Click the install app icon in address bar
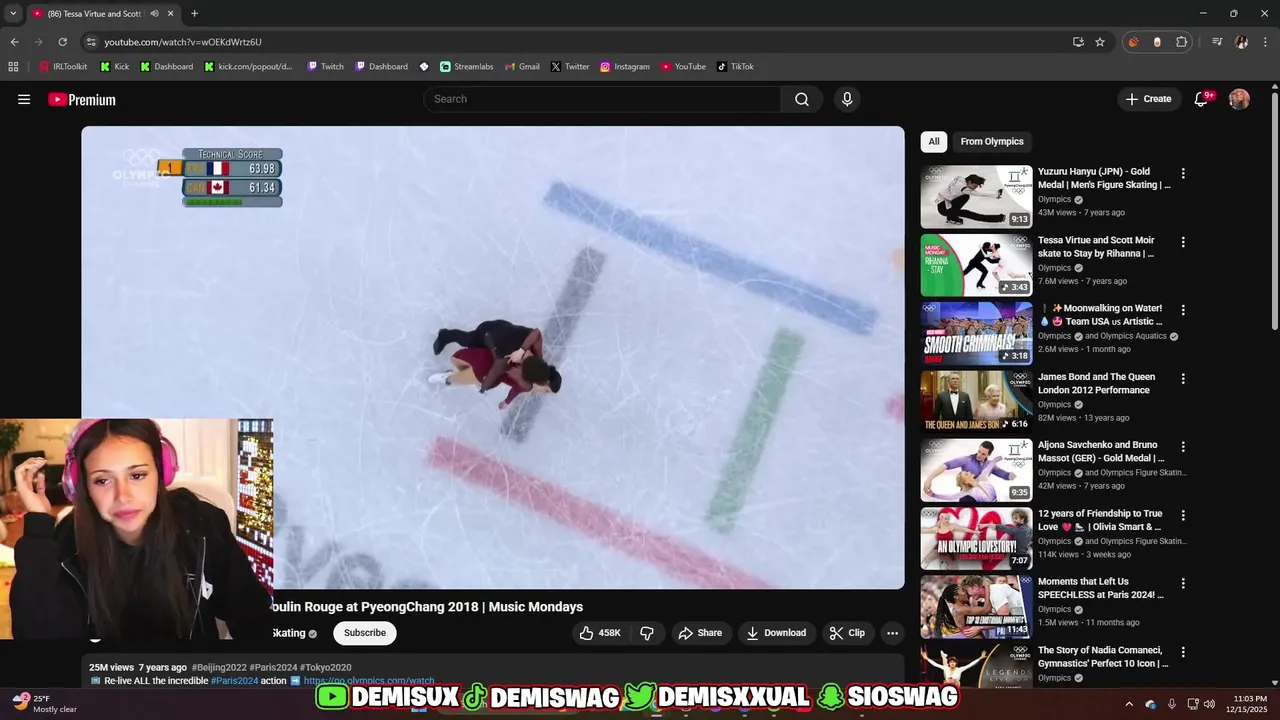Viewport: 1280px width, 720px height. point(1078,42)
